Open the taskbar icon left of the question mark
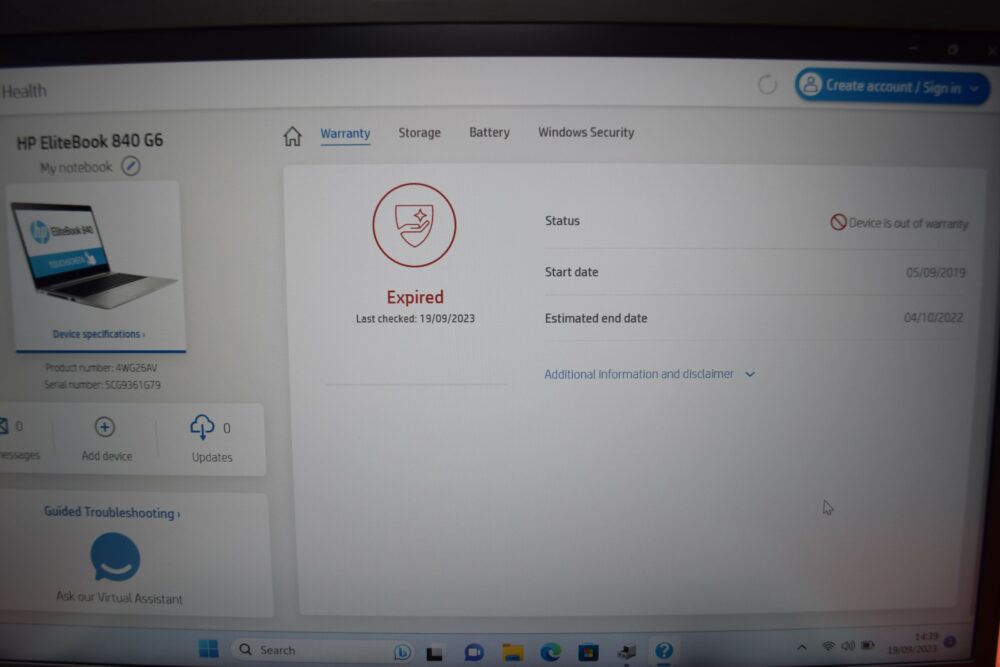Screen dimensions: 1000x667 (626, 652)
